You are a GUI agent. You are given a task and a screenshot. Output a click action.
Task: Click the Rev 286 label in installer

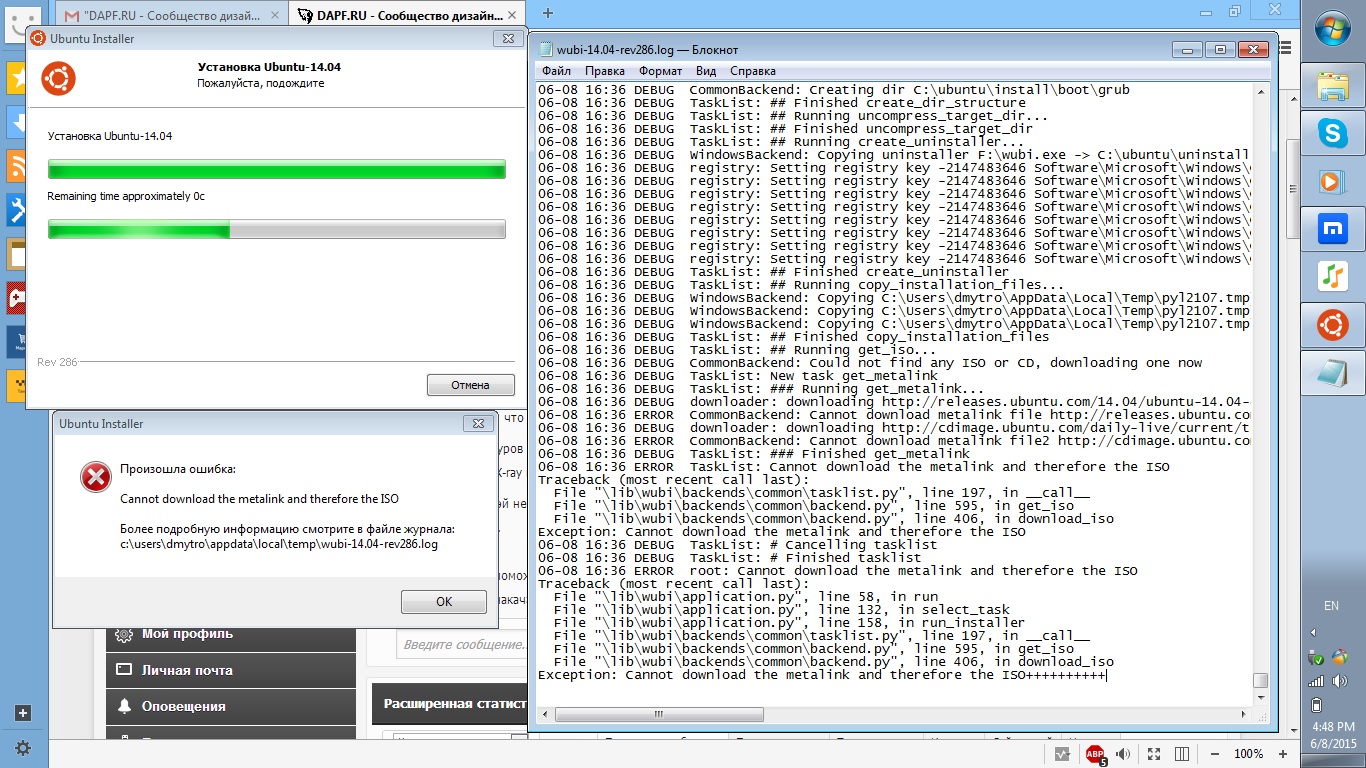tap(57, 362)
